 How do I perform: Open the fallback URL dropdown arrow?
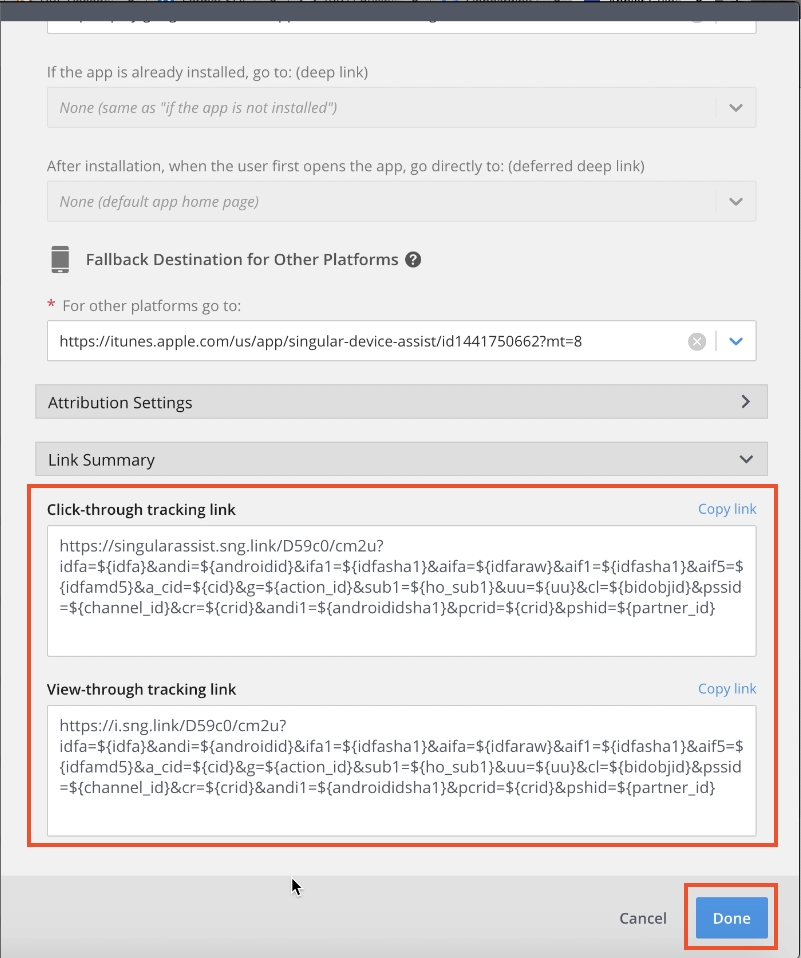(x=736, y=342)
